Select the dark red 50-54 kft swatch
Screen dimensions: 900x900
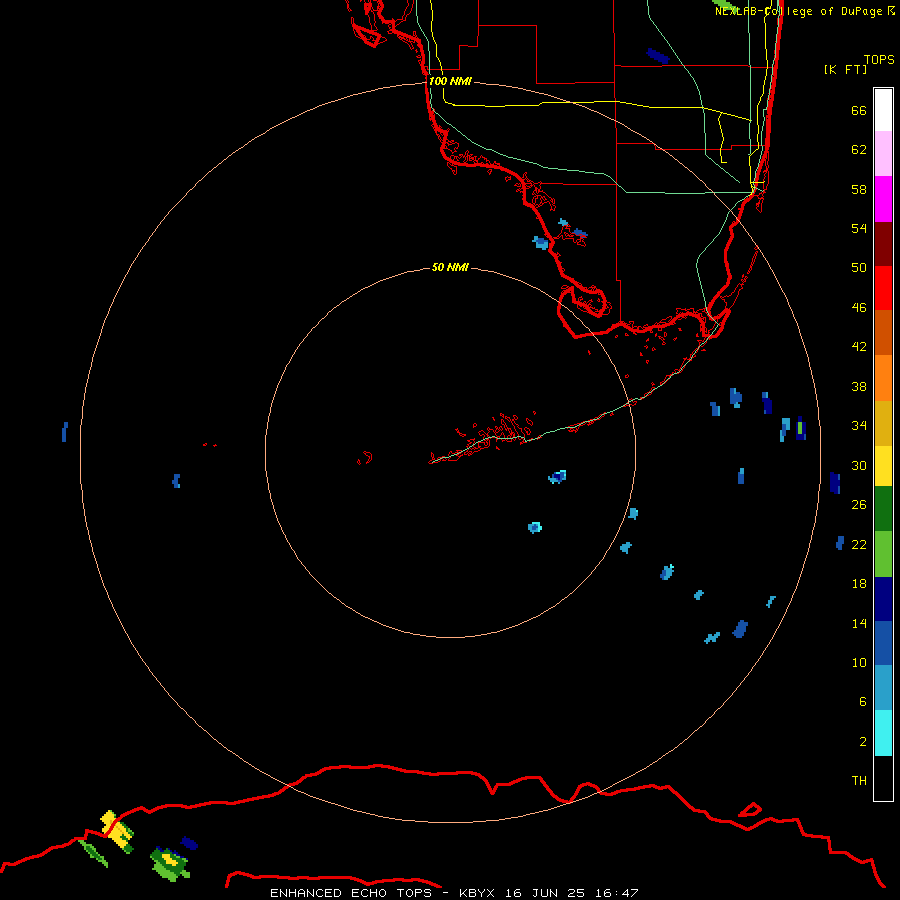tap(883, 245)
